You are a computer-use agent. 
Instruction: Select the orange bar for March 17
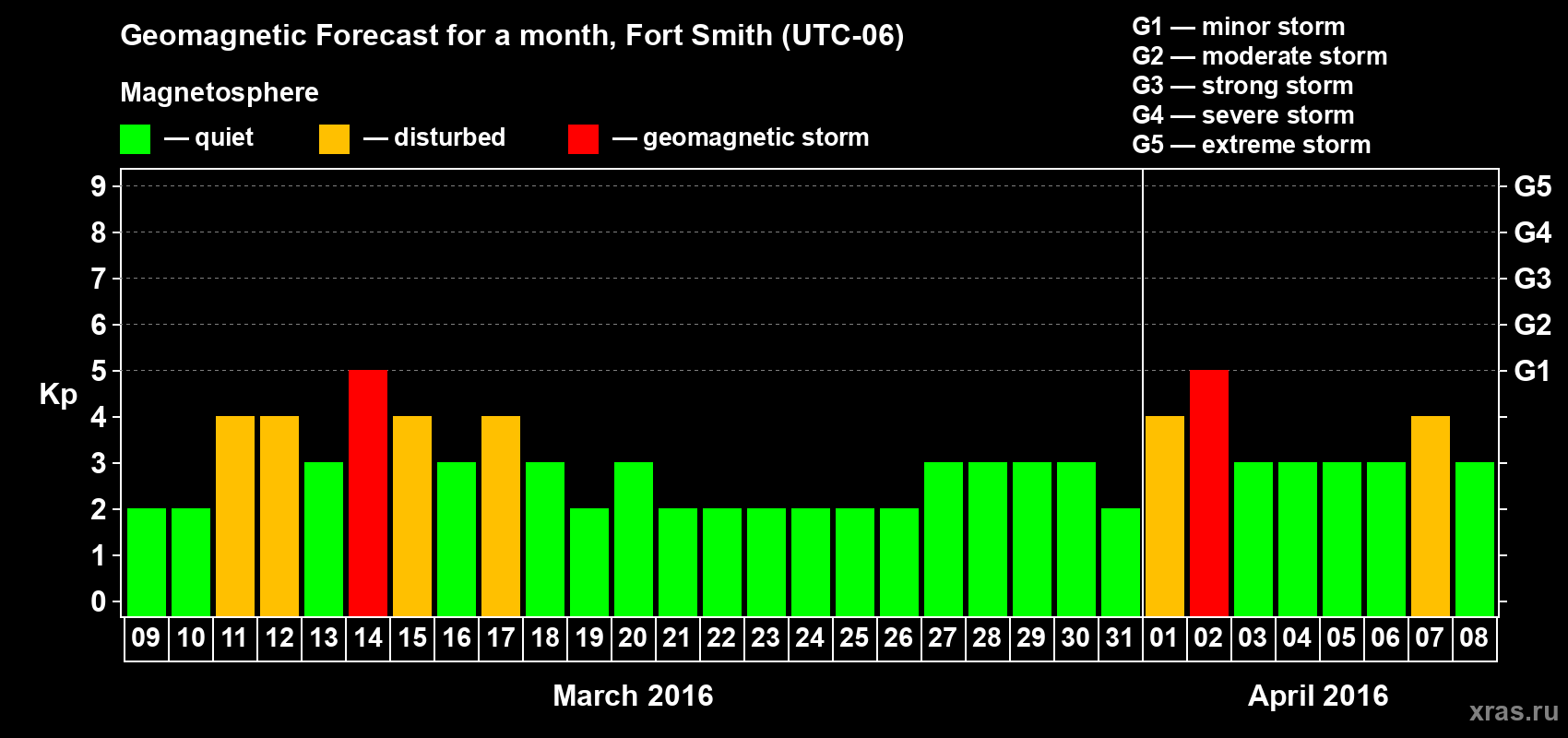click(x=501, y=516)
